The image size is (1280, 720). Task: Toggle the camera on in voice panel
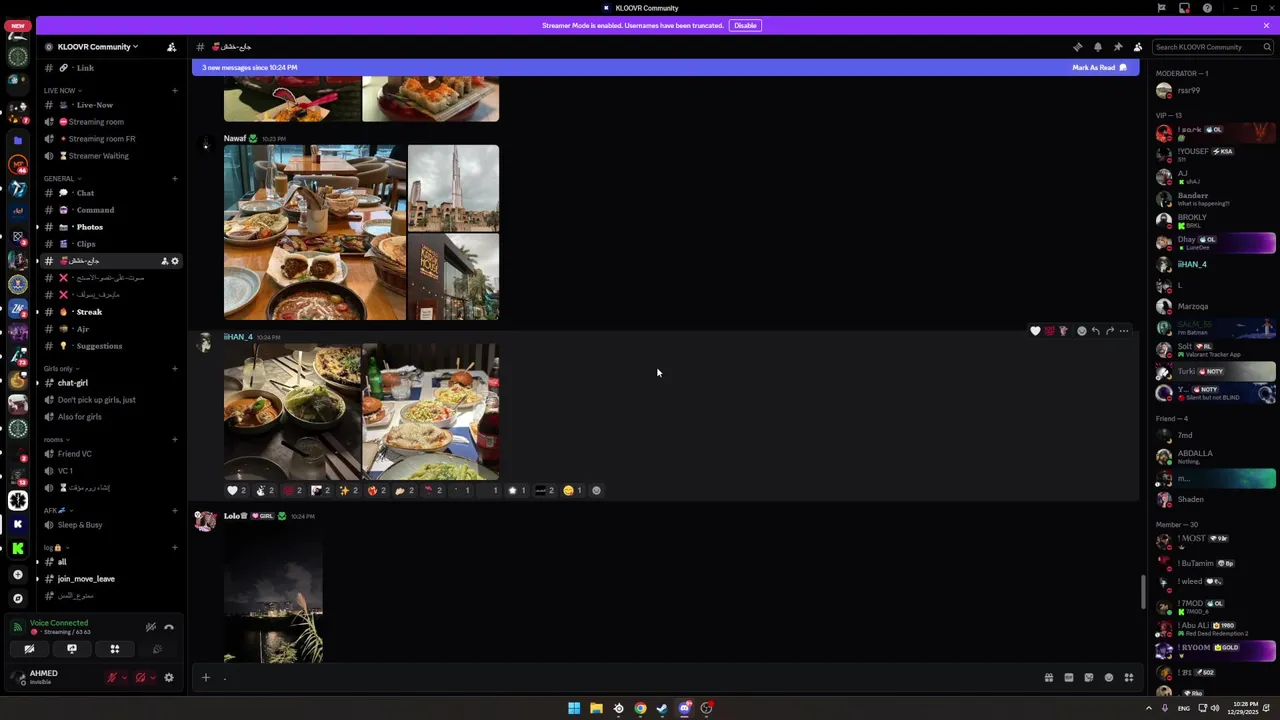point(29,649)
